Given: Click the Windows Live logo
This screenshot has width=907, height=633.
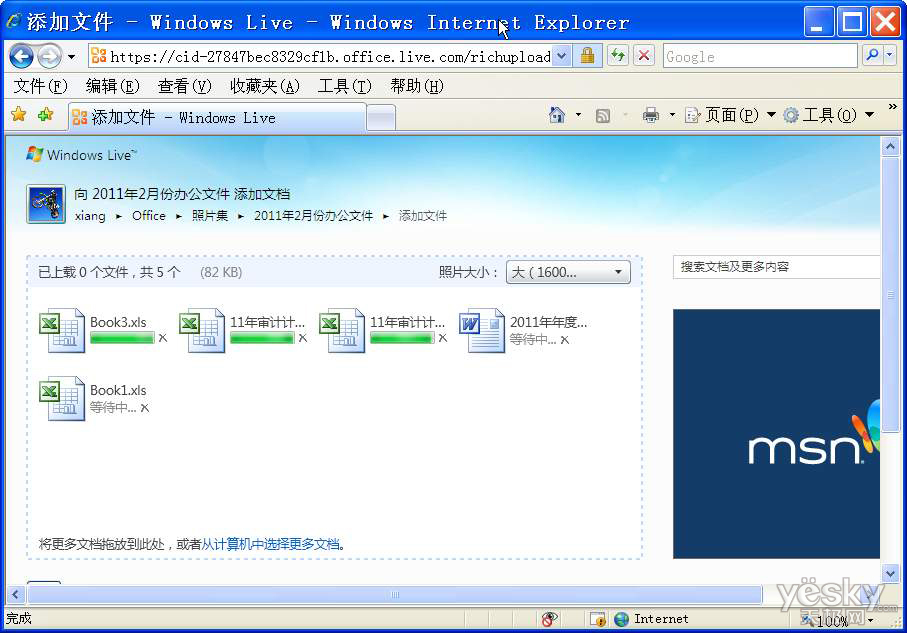Looking at the screenshot, I should 82,154.
